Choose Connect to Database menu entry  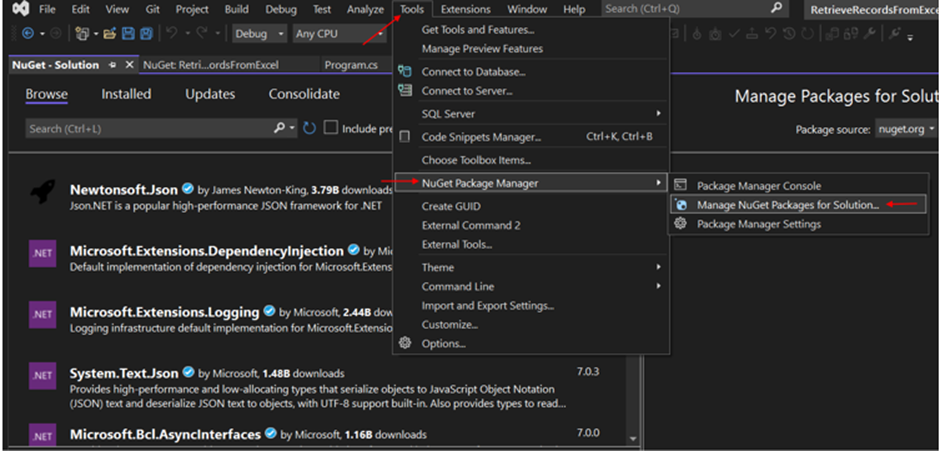pyautogui.click(x=473, y=72)
